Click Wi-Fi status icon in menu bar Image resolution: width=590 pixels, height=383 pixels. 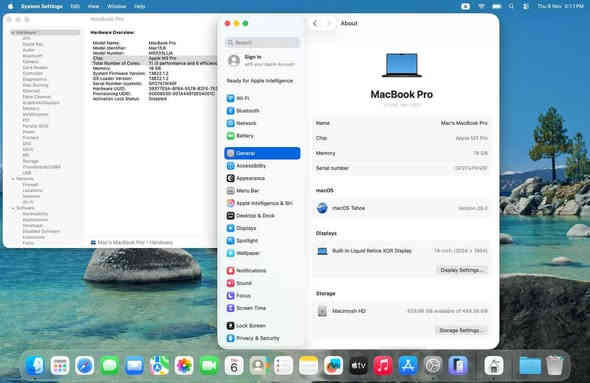[x=481, y=6]
